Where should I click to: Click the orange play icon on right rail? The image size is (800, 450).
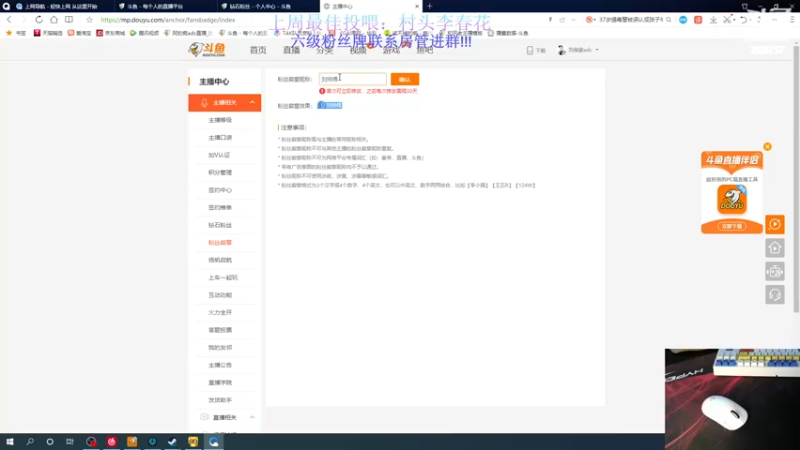pyautogui.click(x=774, y=224)
